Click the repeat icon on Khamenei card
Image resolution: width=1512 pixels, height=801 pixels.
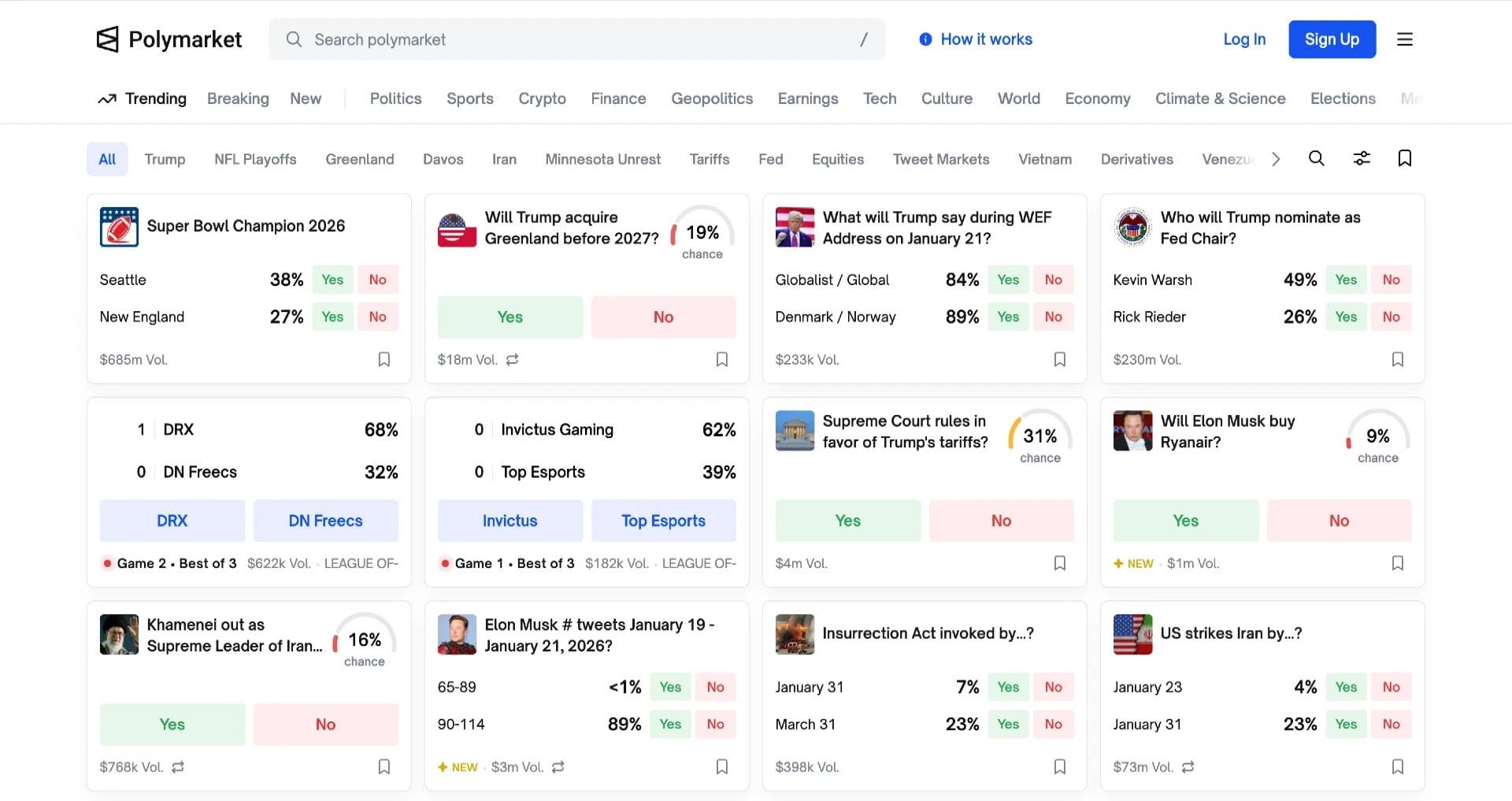pyautogui.click(x=178, y=766)
